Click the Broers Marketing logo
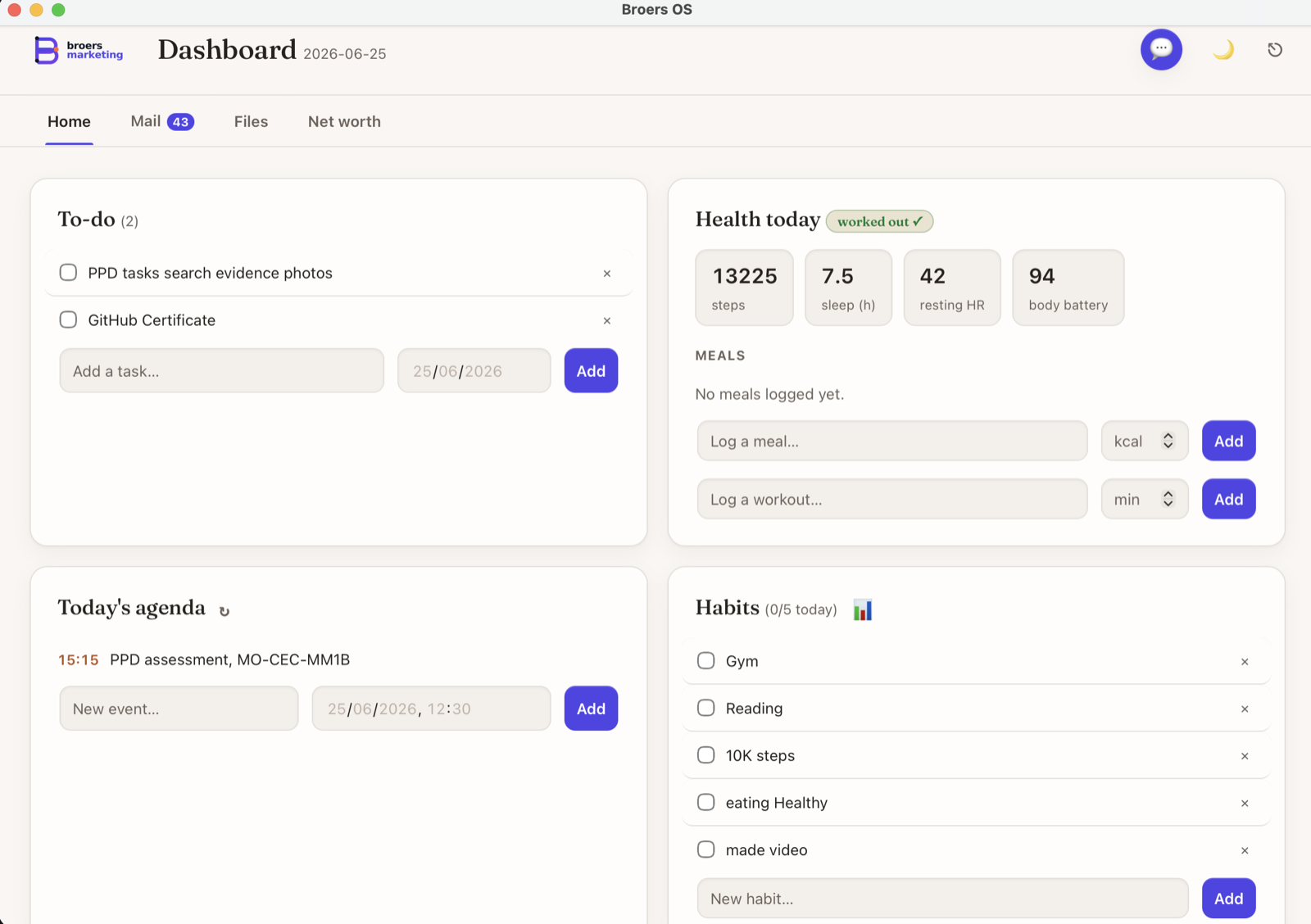This screenshot has height=924, width=1311. click(79, 50)
